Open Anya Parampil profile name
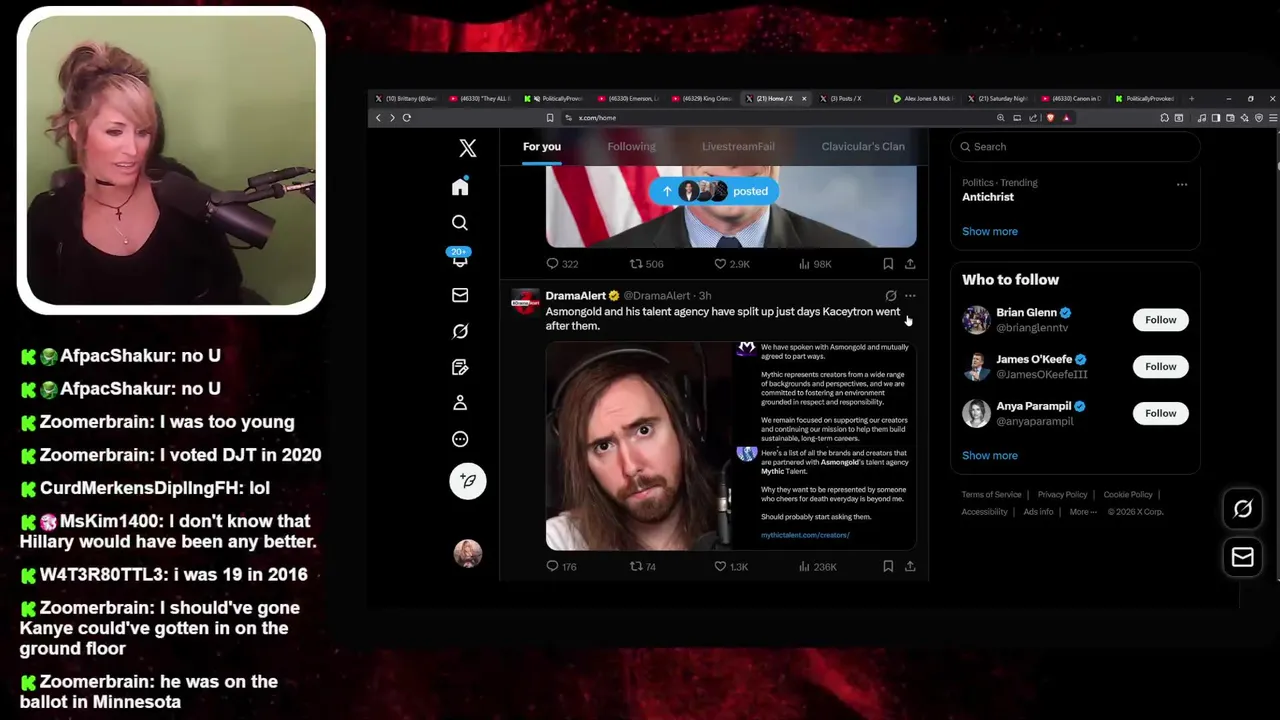1280x720 pixels. [1034, 406]
